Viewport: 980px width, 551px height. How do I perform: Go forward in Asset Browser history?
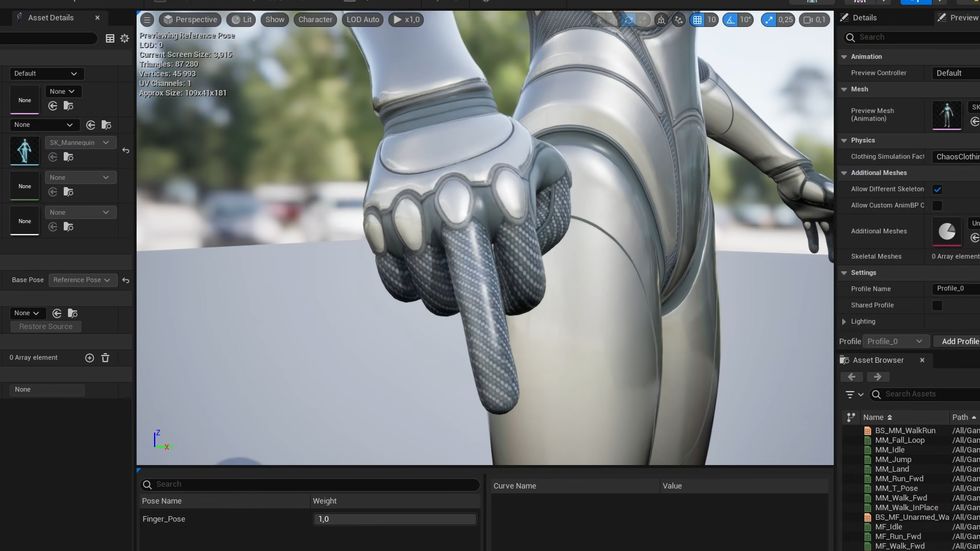tap(877, 377)
